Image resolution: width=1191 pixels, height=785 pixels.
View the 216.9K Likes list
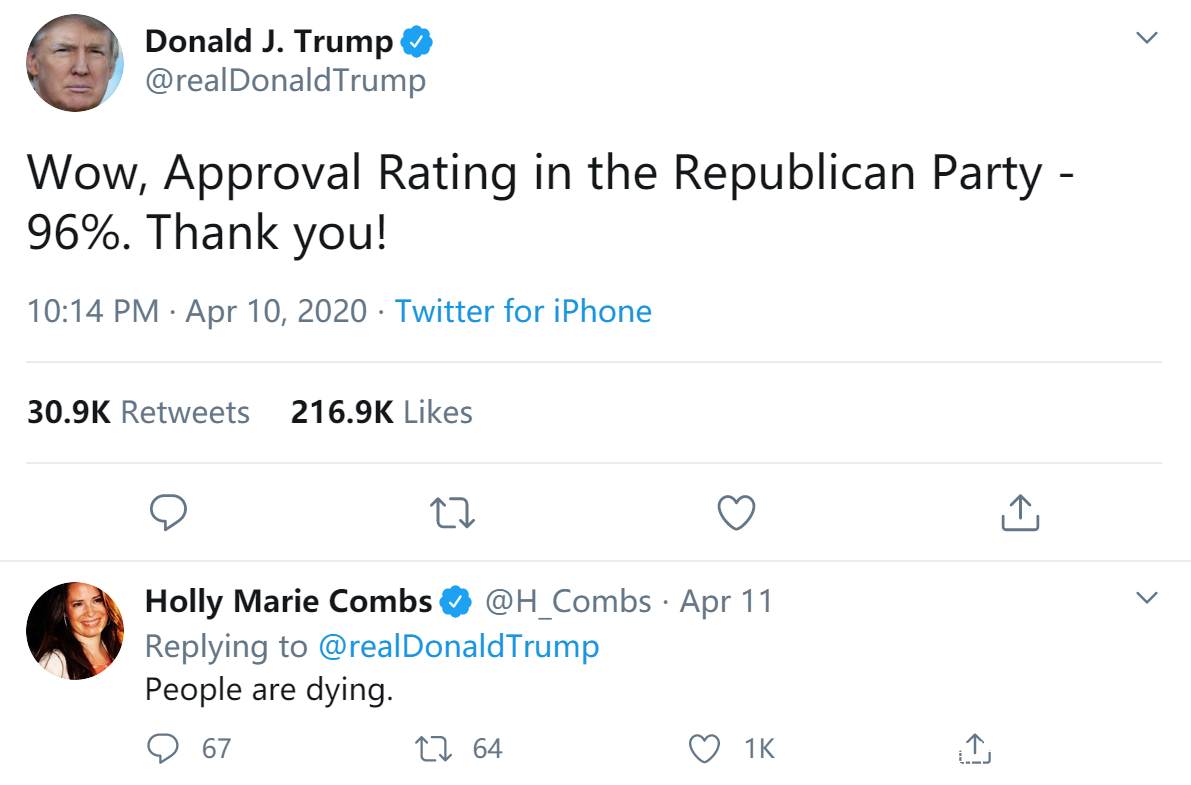pos(381,412)
